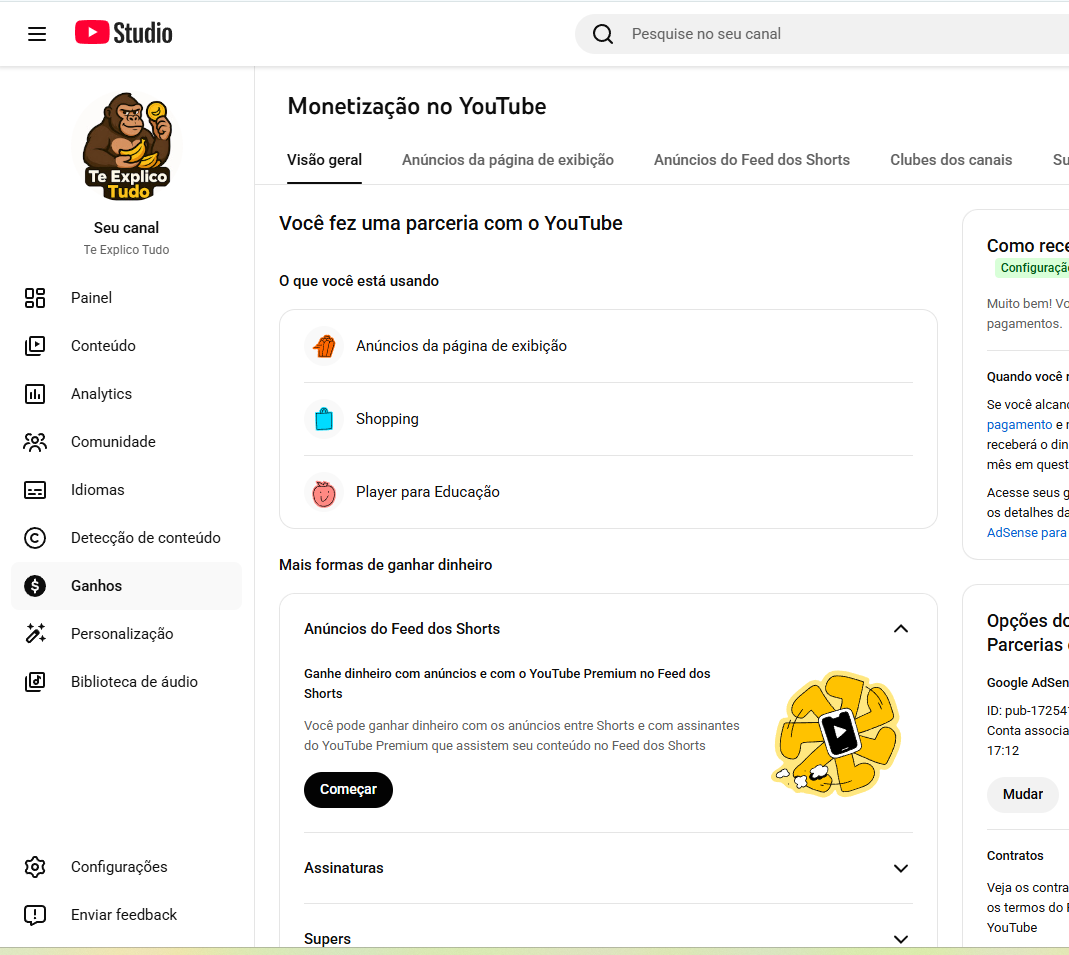Click the Começar button
This screenshot has height=955, width=1069.
click(348, 790)
